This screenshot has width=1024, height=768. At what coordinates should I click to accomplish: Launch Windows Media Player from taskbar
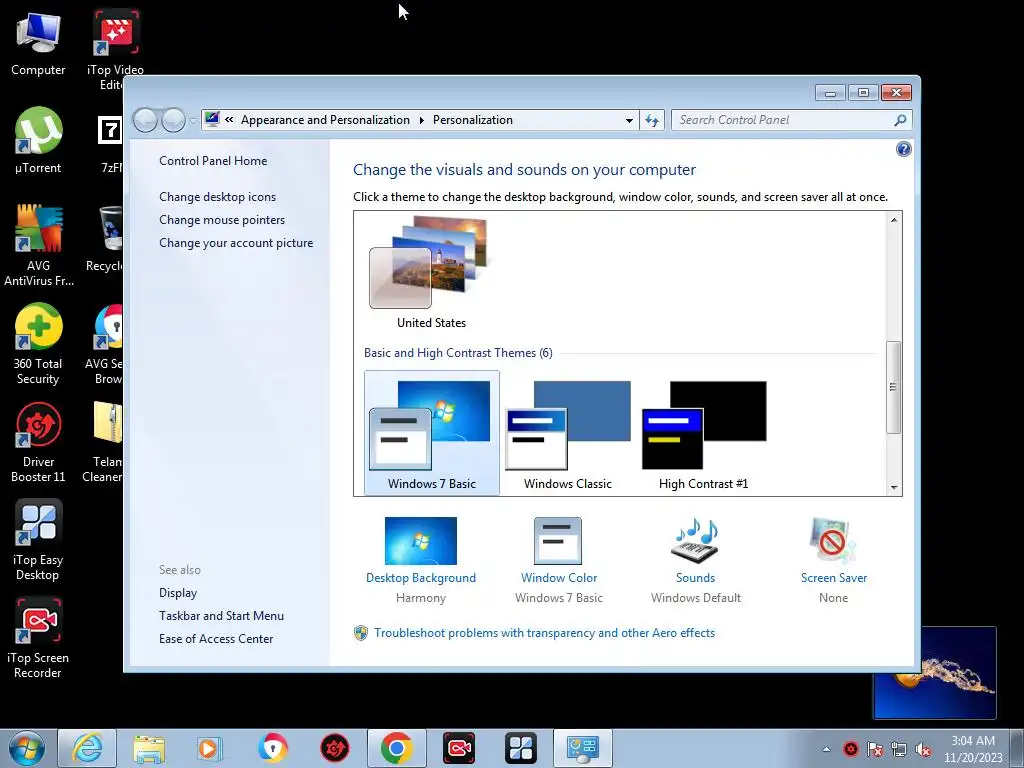[x=210, y=748]
